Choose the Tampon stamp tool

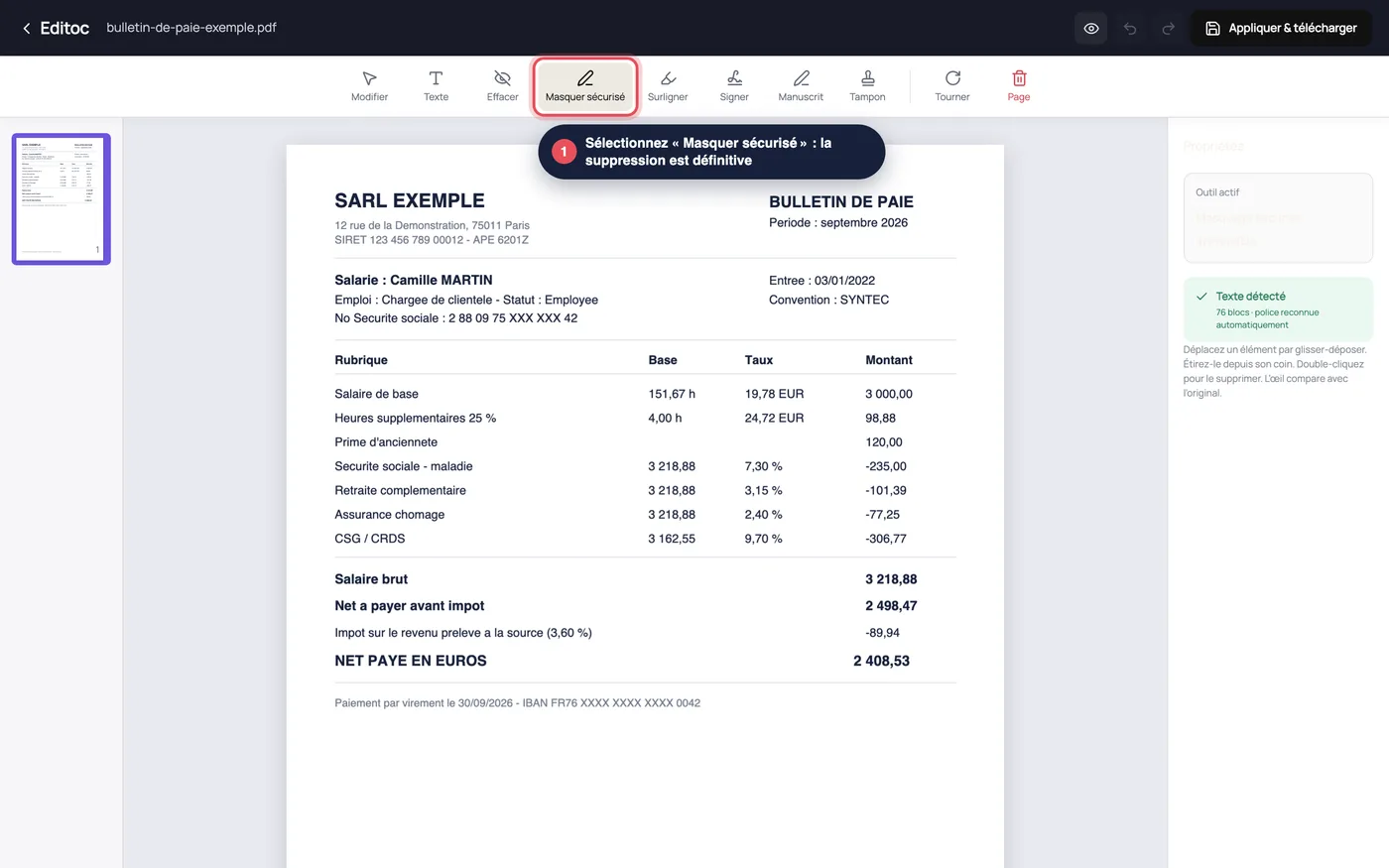pyautogui.click(x=867, y=86)
